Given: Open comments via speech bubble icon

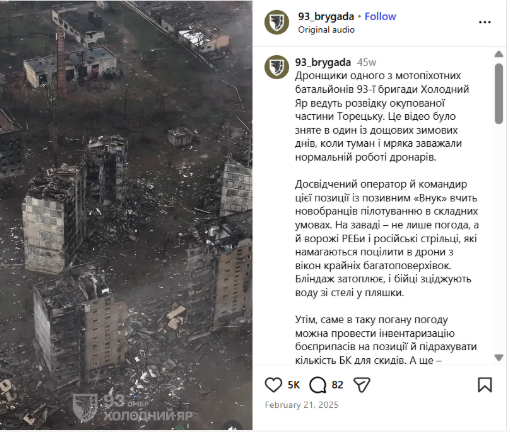Looking at the screenshot, I should click(x=318, y=385).
